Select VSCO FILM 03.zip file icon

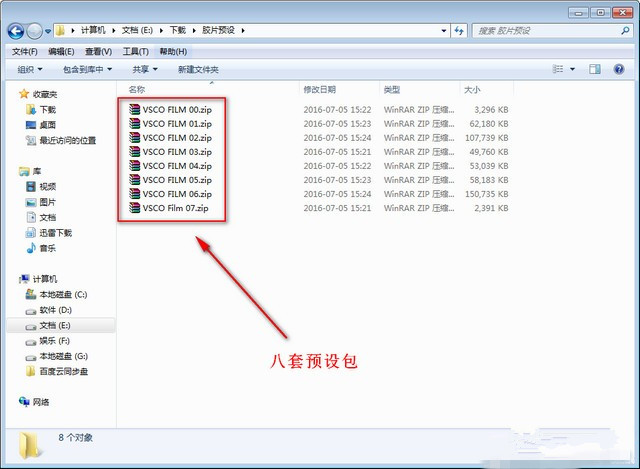(134, 151)
